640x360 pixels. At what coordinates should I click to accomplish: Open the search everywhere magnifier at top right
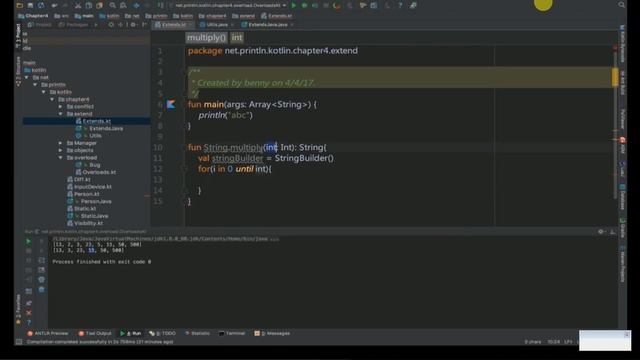[x=622, y=5]
